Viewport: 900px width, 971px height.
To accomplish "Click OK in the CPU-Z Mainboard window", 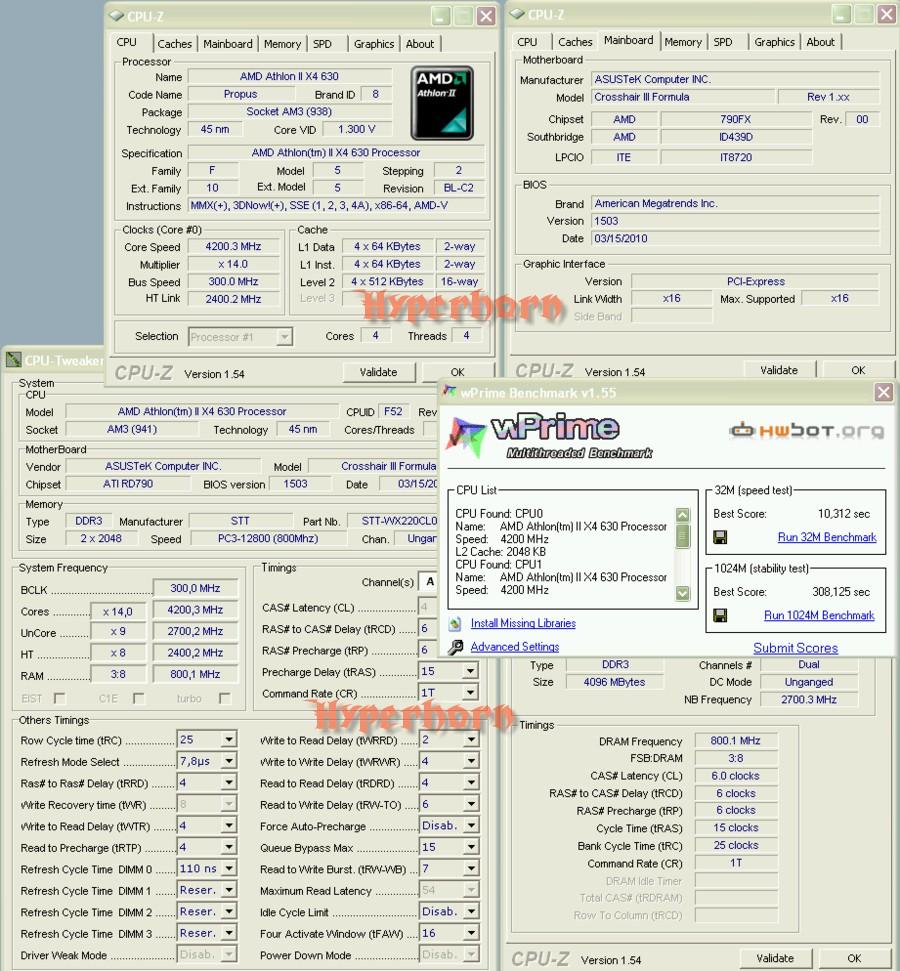I will pos(858,370).
